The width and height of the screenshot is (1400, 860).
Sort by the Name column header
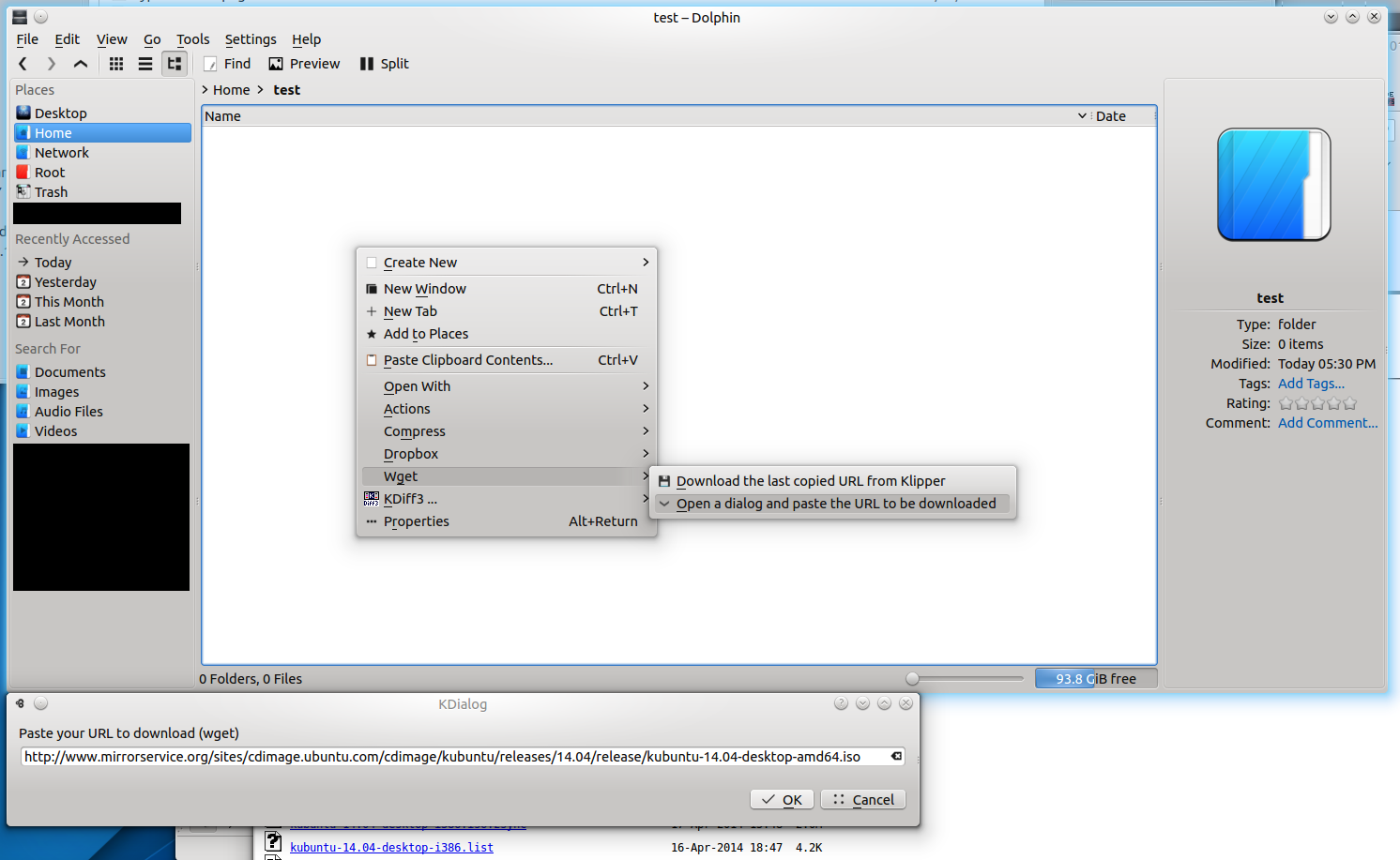[646, 116]
